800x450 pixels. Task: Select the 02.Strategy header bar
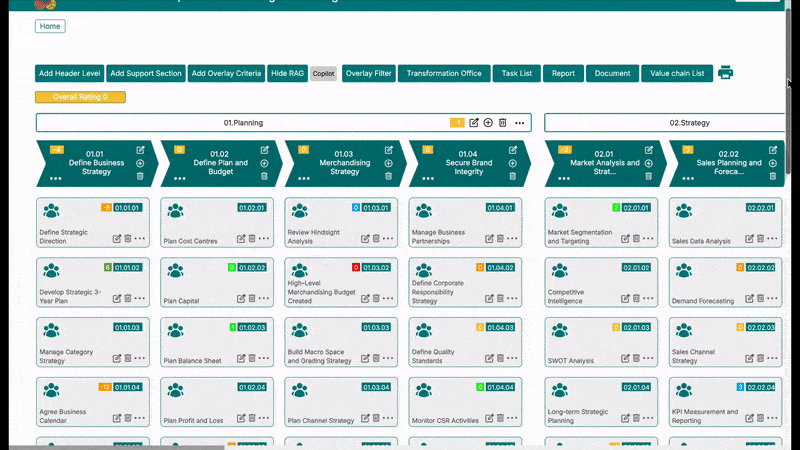(664, 123)
